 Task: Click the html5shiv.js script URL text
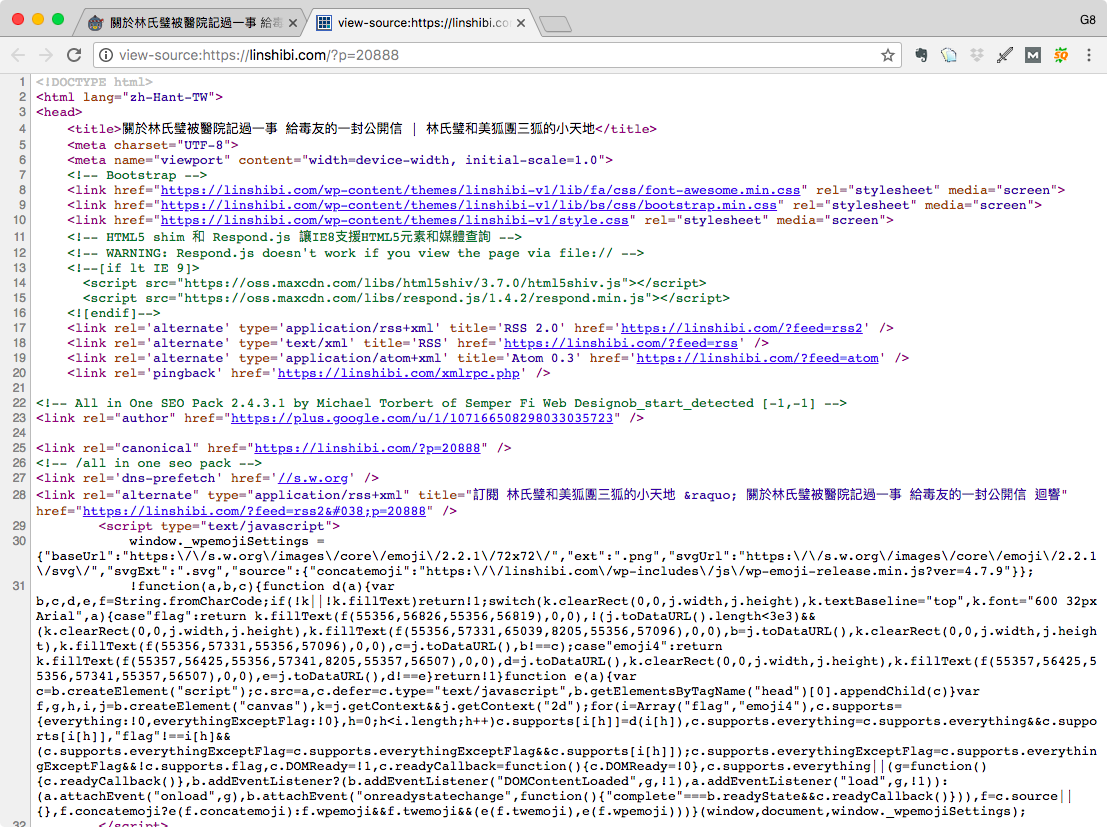(x=406, y=283)
